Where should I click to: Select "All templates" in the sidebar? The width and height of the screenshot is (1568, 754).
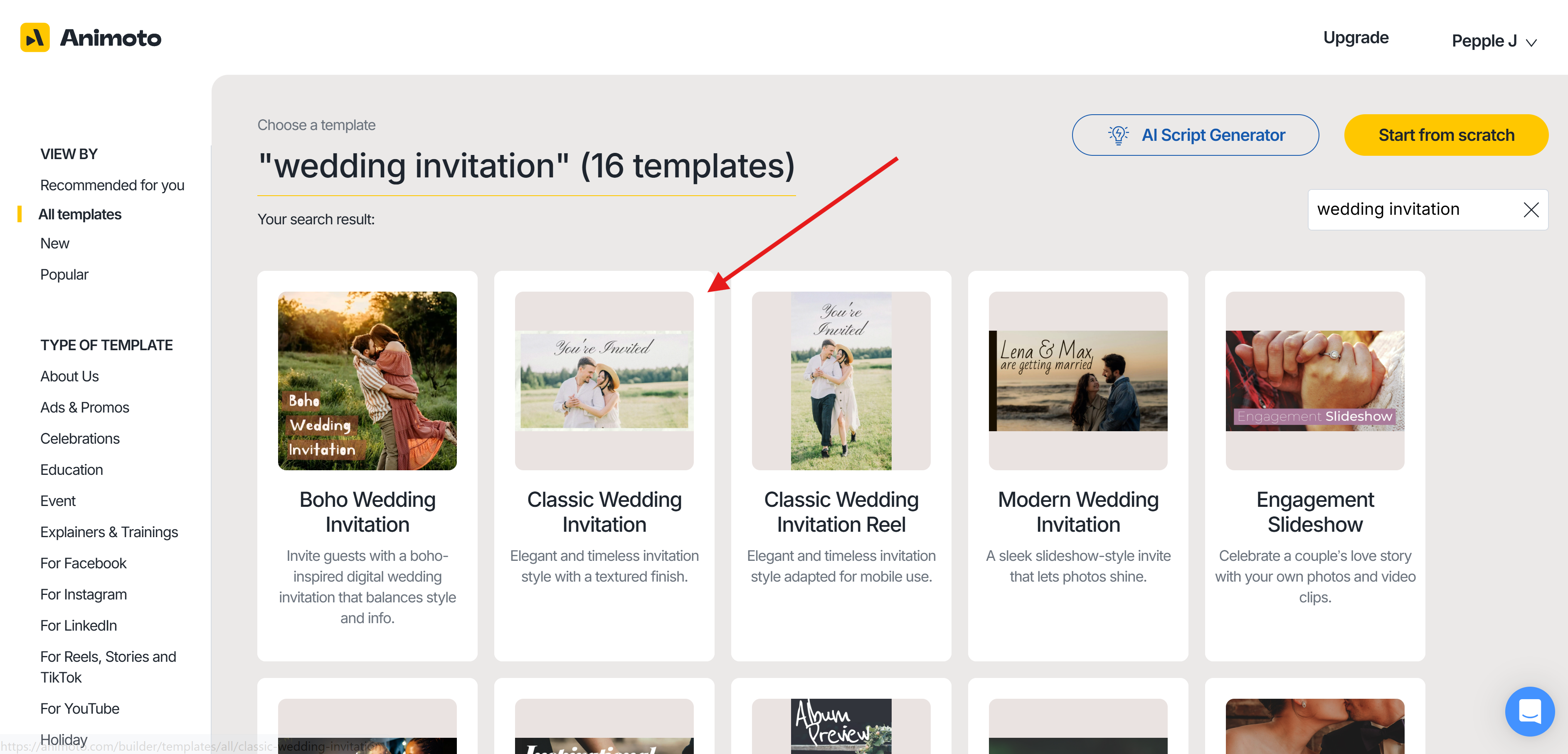pyautogui.click(x=80, y=214)
